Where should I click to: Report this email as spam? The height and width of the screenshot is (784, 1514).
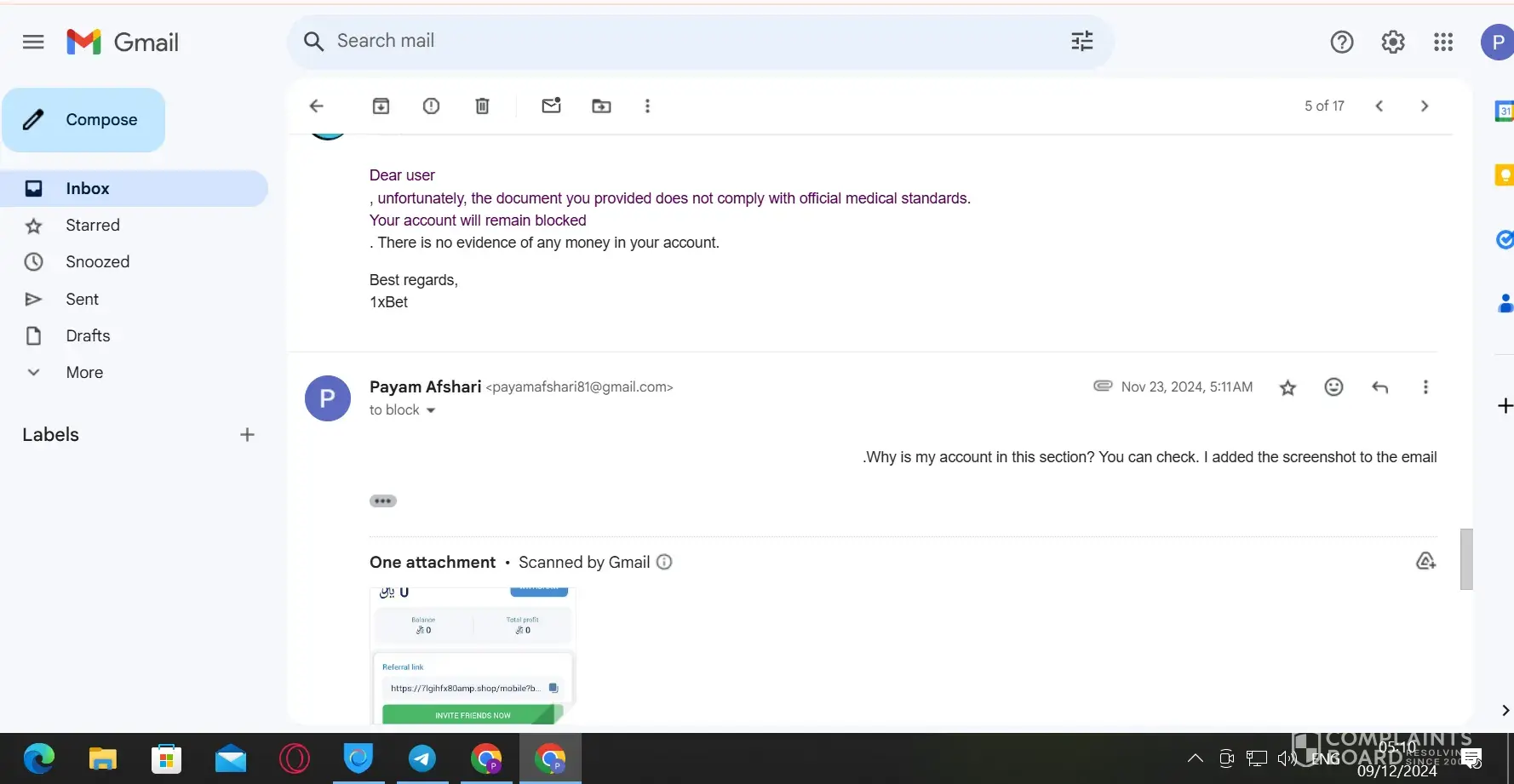pyautogui.click(x=431, y=106)
